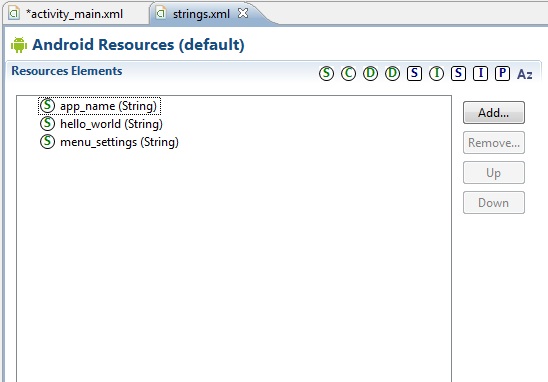Click the Up button
Screen dimensions: 548x382
(494, 173)
